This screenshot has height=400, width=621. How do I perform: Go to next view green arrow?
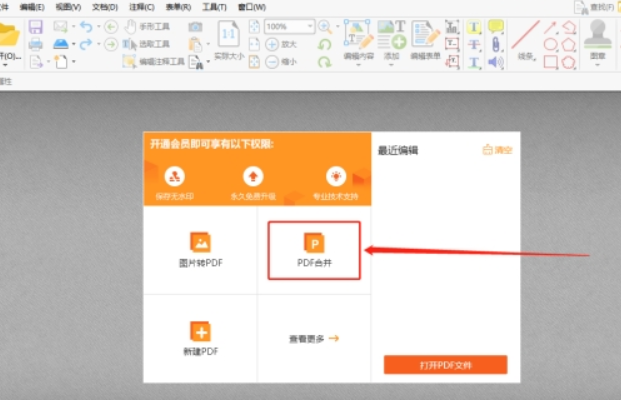point(111,44)
